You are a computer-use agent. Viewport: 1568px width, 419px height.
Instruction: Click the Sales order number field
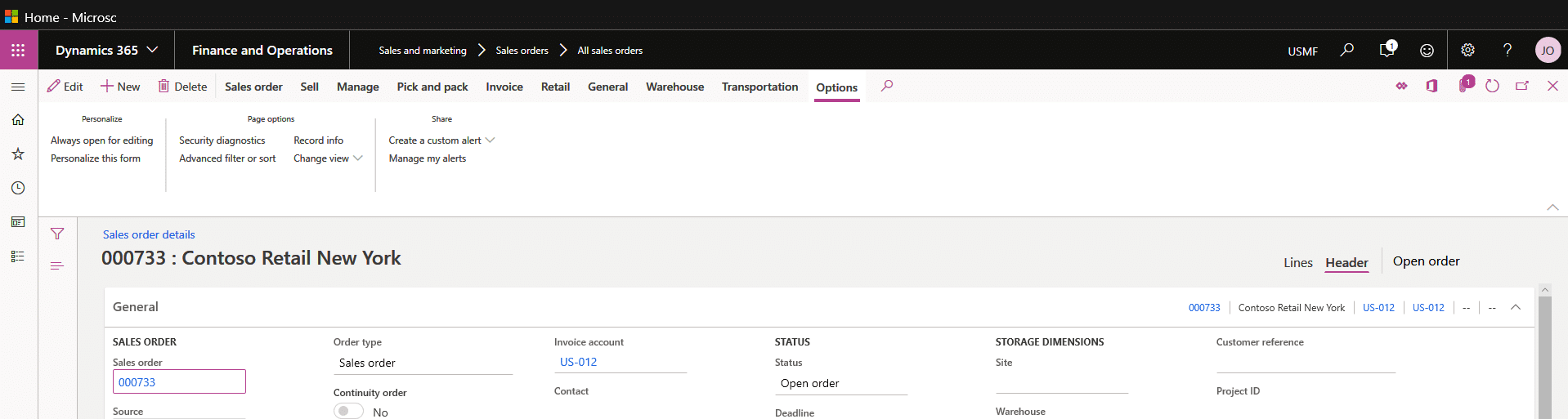(179, 381)
